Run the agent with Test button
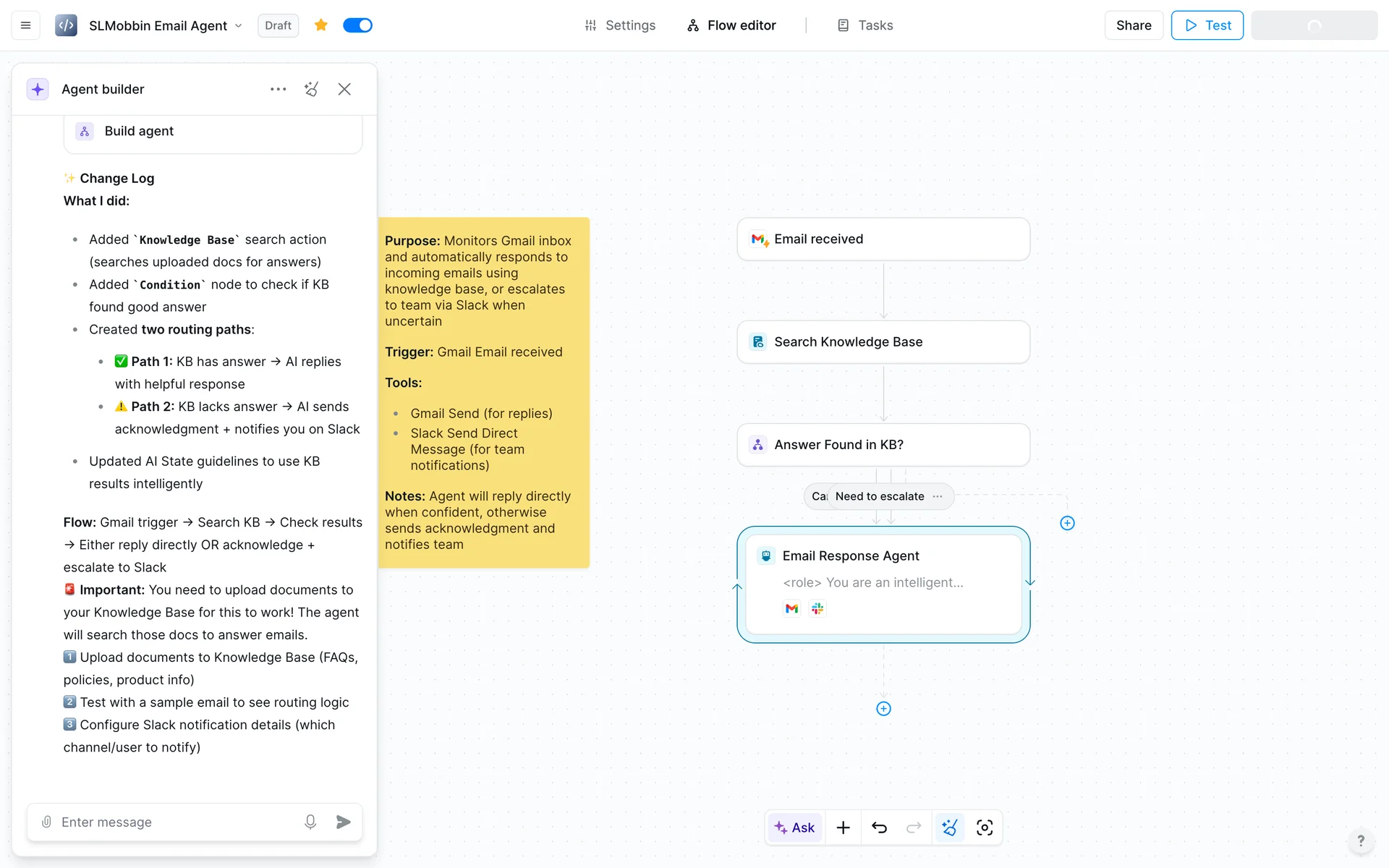Screen dimensions: 1389x868 [1207, 25]
